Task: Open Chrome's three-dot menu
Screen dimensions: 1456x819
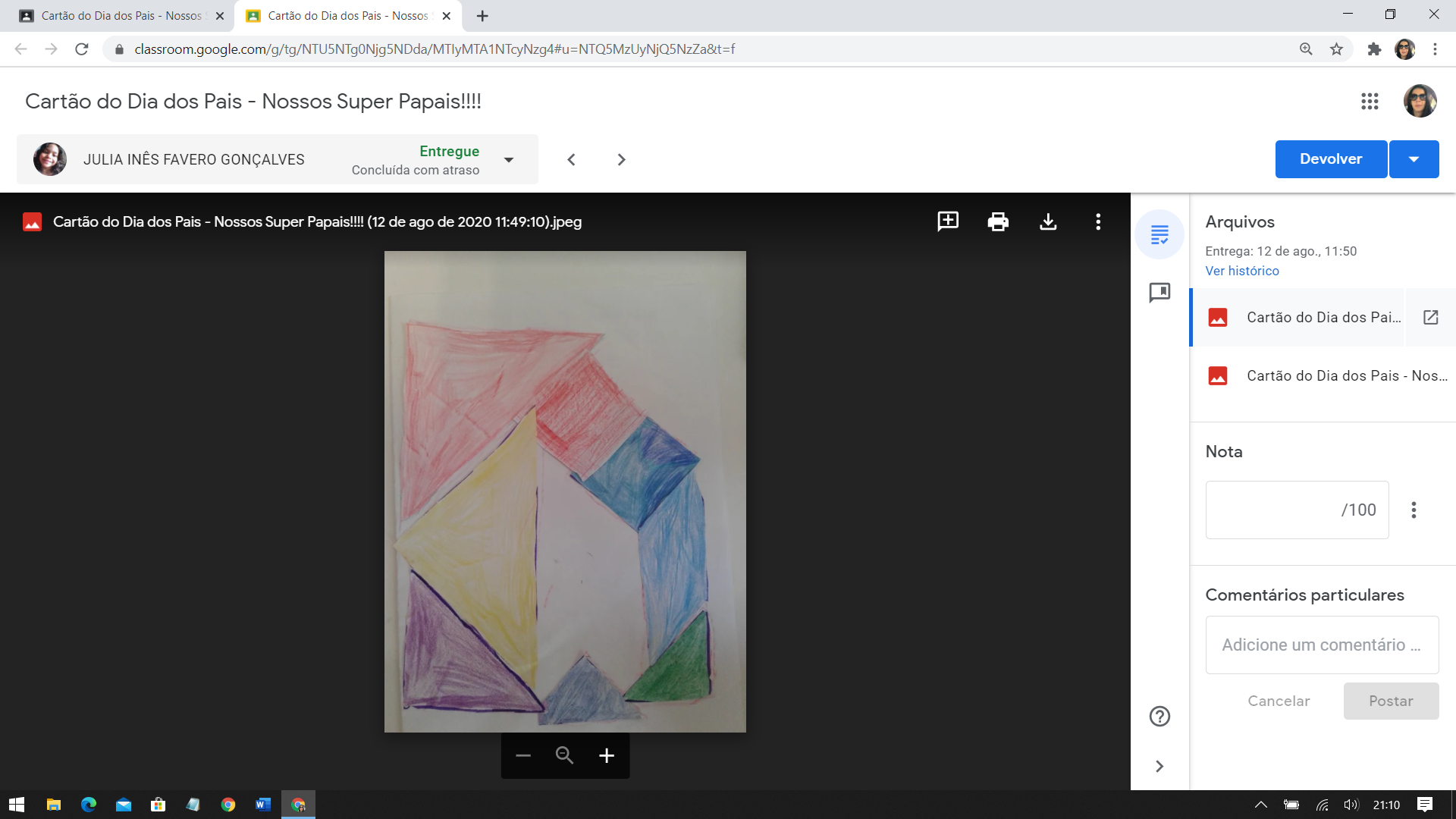Action: pyautogui.click(x=1435, y=49)
